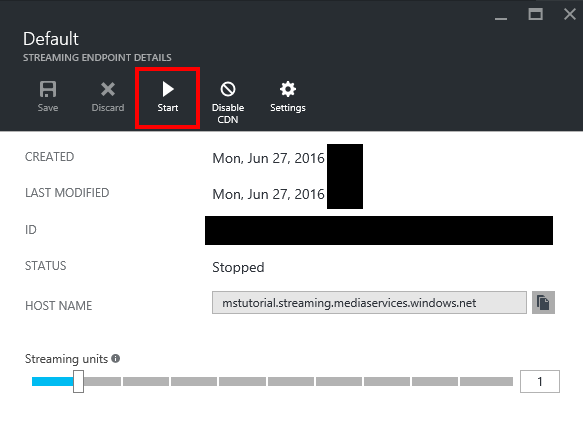This screenshot has height=429, width=583.
Task: Click the Streaming units info icon
Action: [116, 358]
